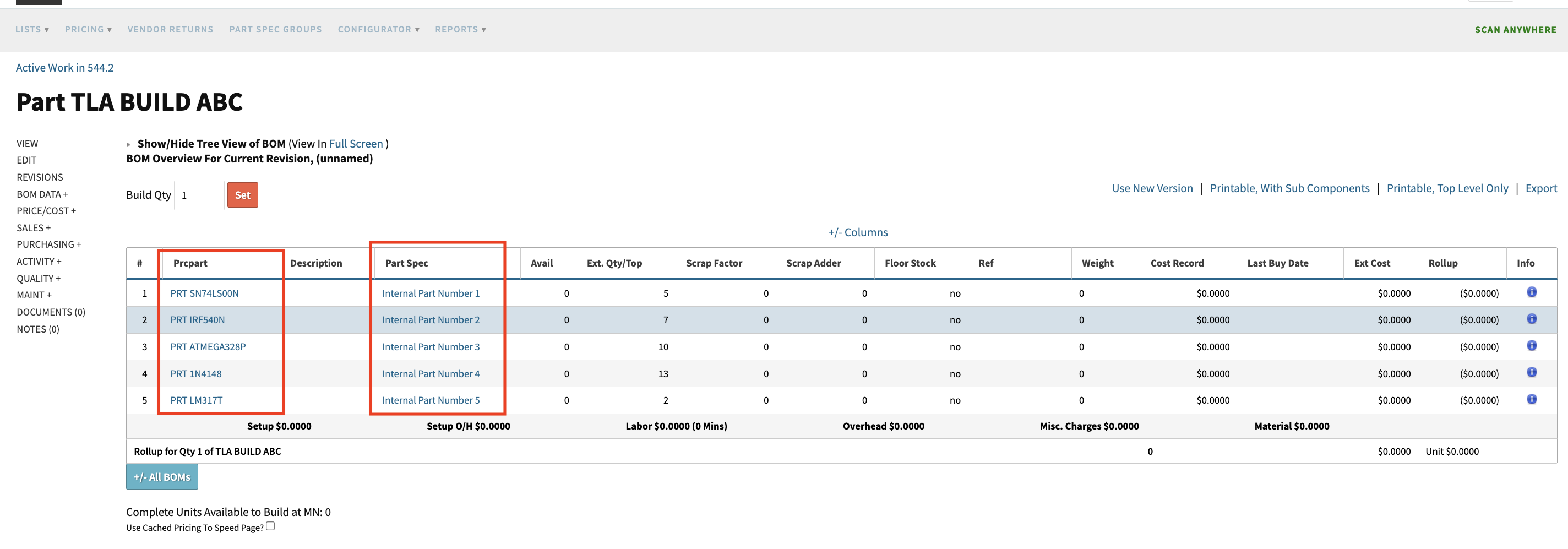Click info icon for PRT 1N4148 row
Screen dimensions: 1568x549
pyautogui.click(x=1532, y=372)
